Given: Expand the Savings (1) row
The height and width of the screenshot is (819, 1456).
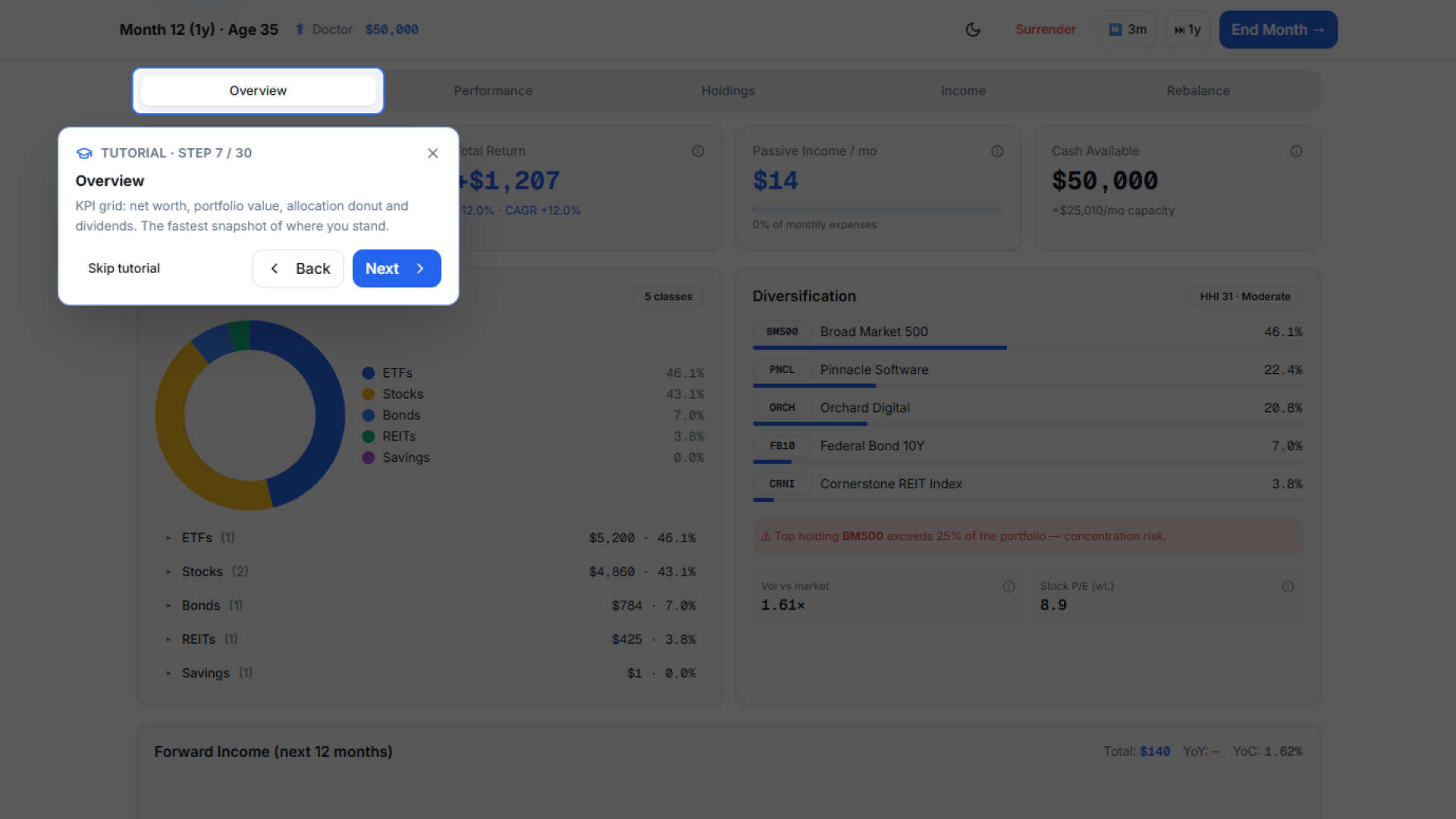Looking at the screenshot, I should (431, 673).
